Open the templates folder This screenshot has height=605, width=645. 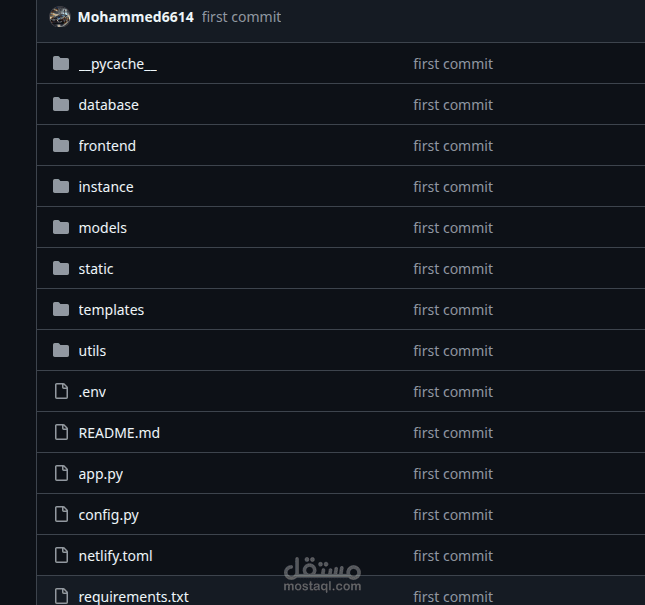pos(111,310)
